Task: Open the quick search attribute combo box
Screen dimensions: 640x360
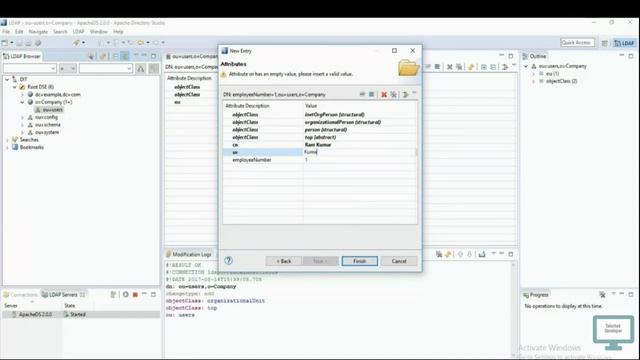Action: click(29, 69)
